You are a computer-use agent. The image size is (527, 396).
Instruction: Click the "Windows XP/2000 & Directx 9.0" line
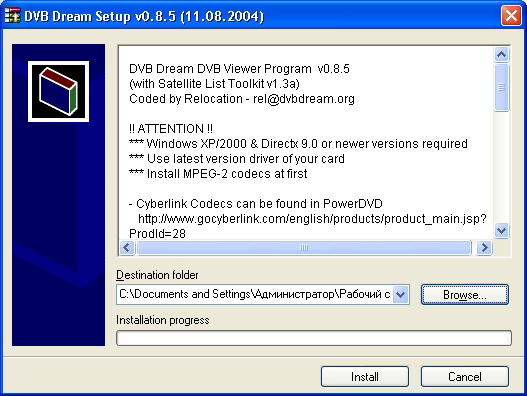298,144
